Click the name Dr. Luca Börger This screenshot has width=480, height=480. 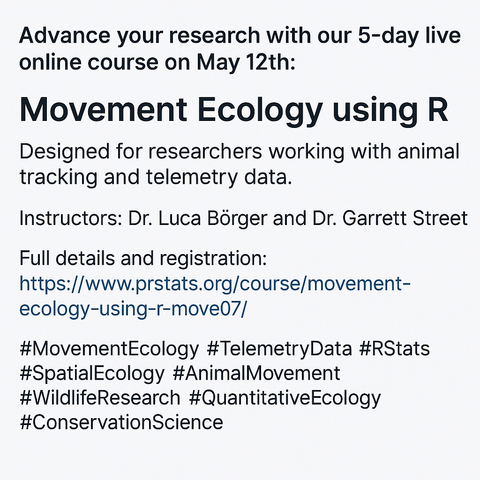click(x=198, y=219)
